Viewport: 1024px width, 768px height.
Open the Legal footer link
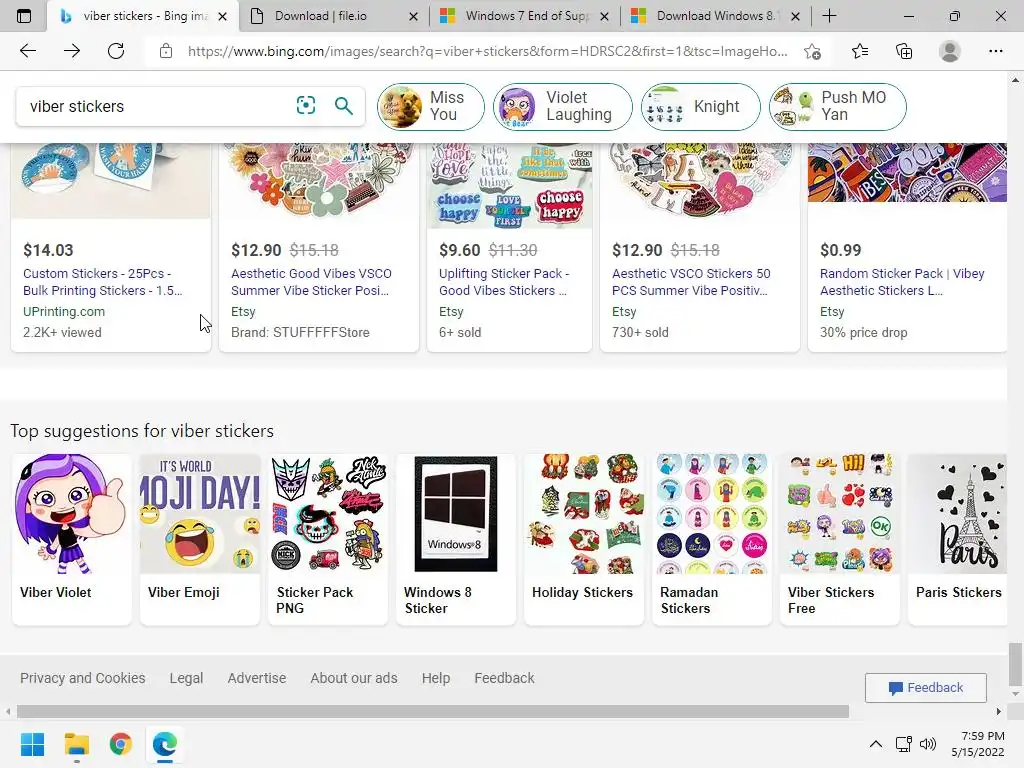[x=186, y=678]
